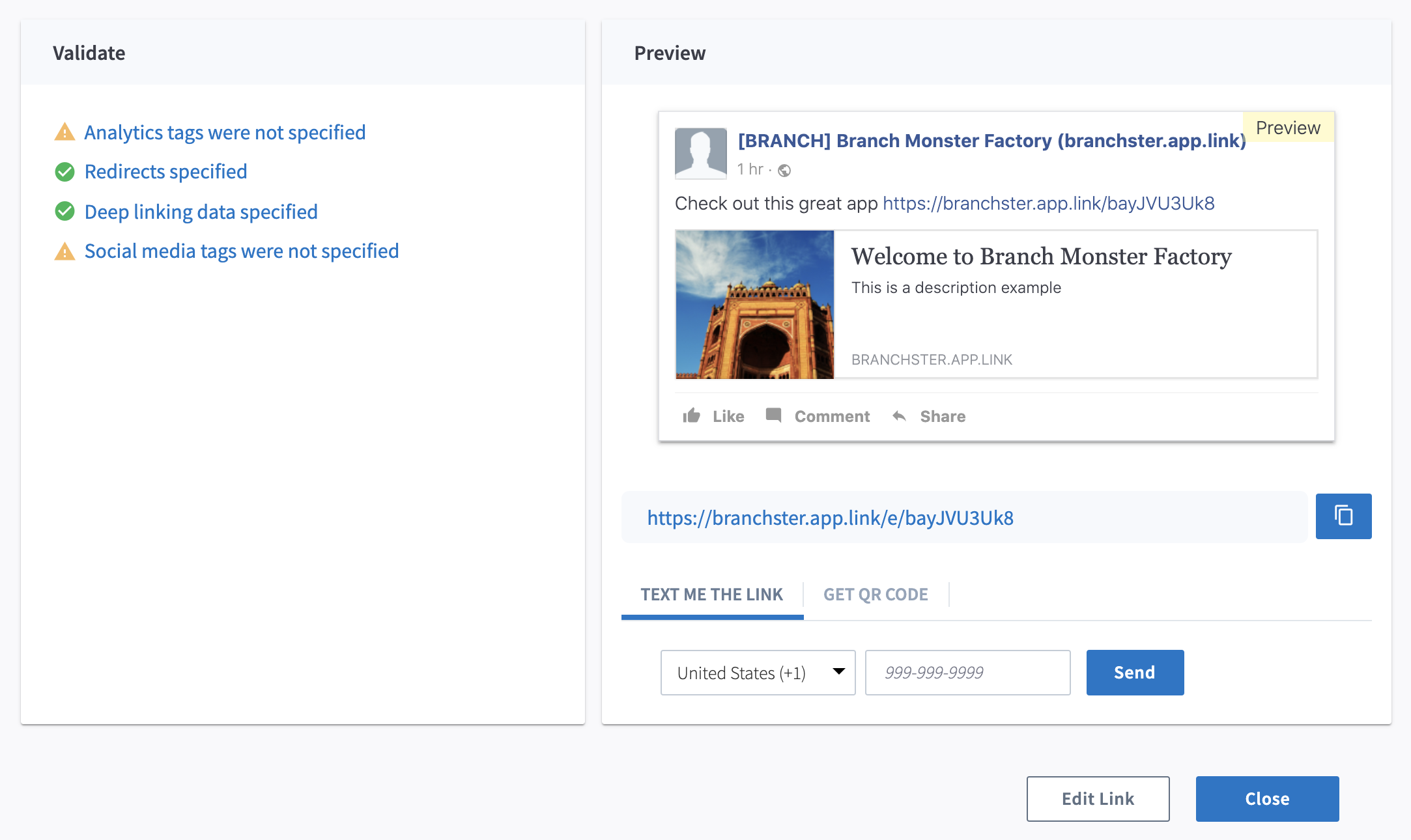
Task: Focus the phone number input field
Action: pyautogui.click(x=967, y=673)
